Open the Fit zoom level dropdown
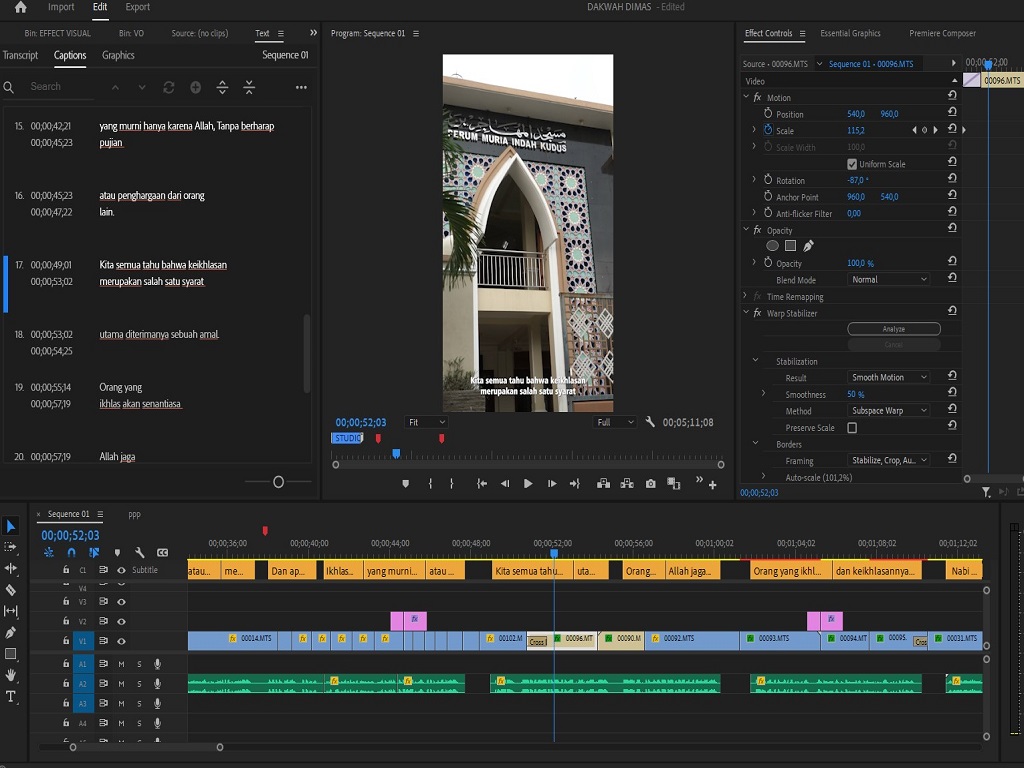Screen dimensions: 1024x768 [x=426, y=422]
